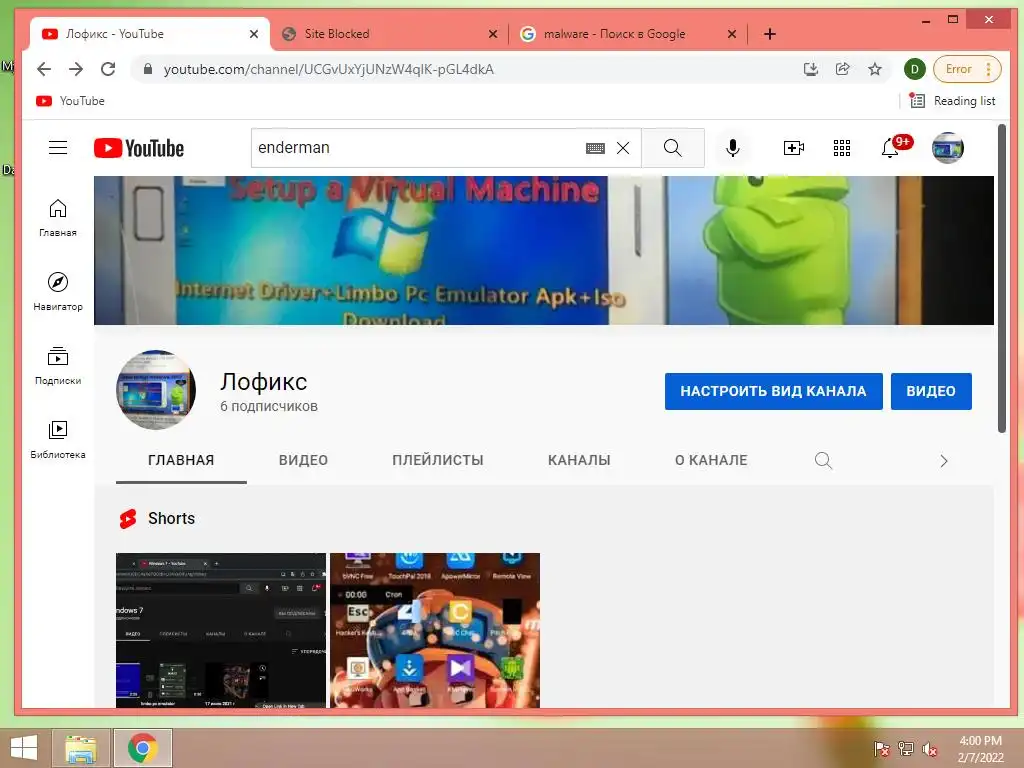Viewport: 1024px width, 768px height.
Task: Clear the search text with X icon
Action: click(623, 148)
